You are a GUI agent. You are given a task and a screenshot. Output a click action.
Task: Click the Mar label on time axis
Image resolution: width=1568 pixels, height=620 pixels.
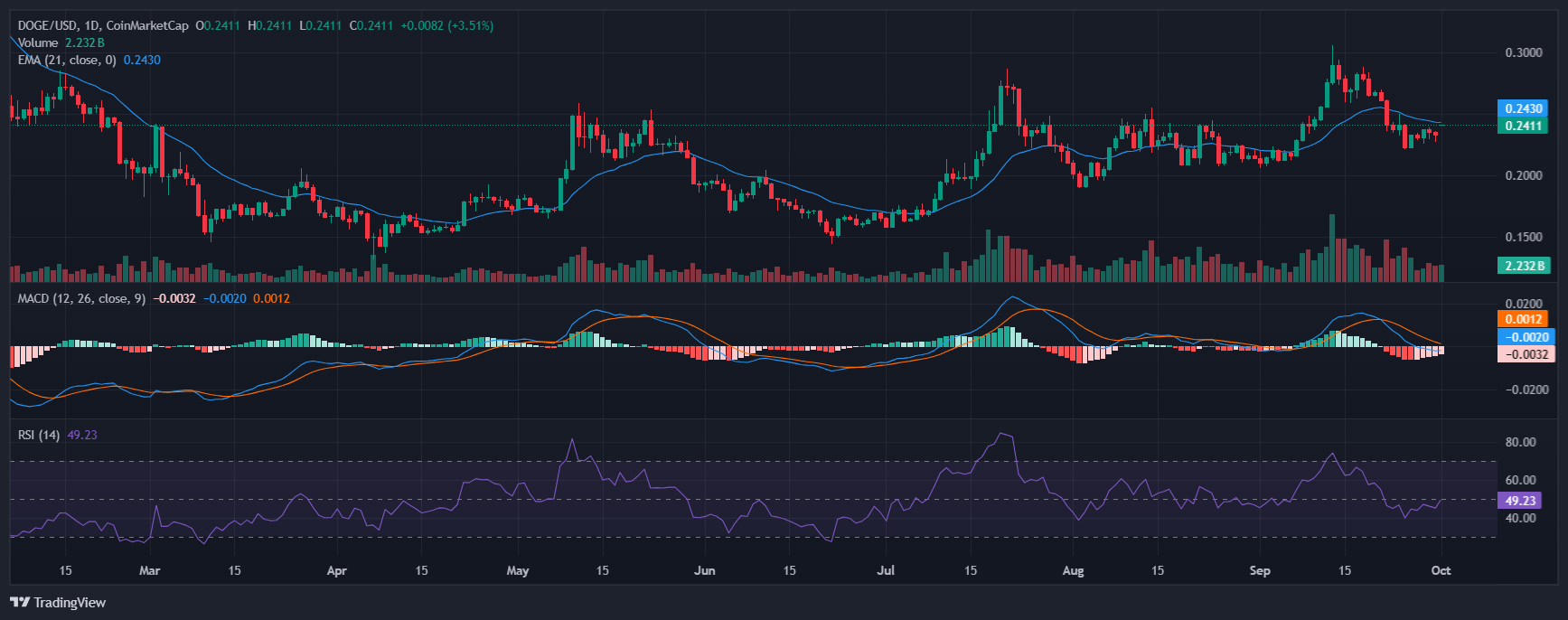150,570
